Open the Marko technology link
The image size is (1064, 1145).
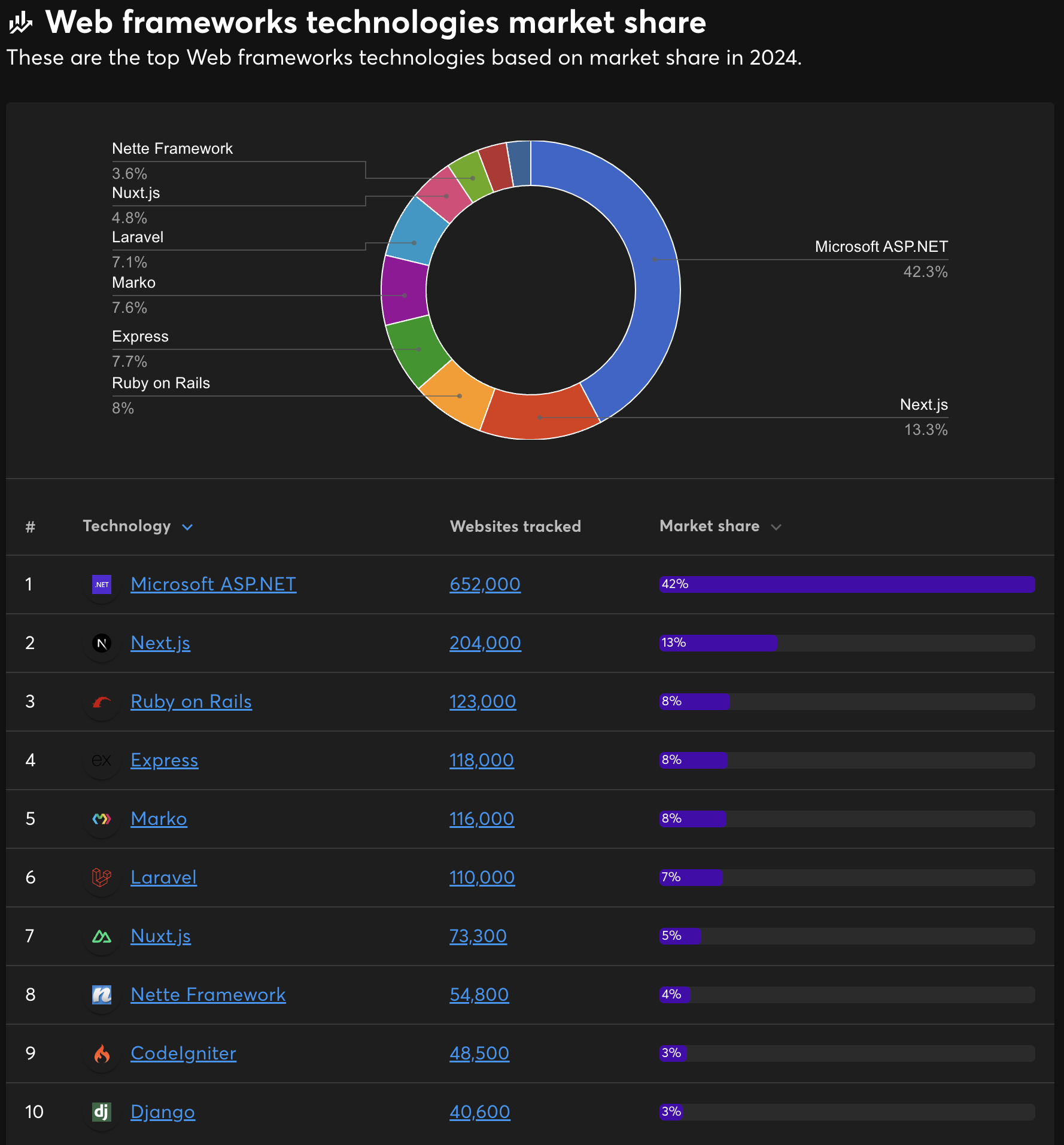[x=159, y=819]
